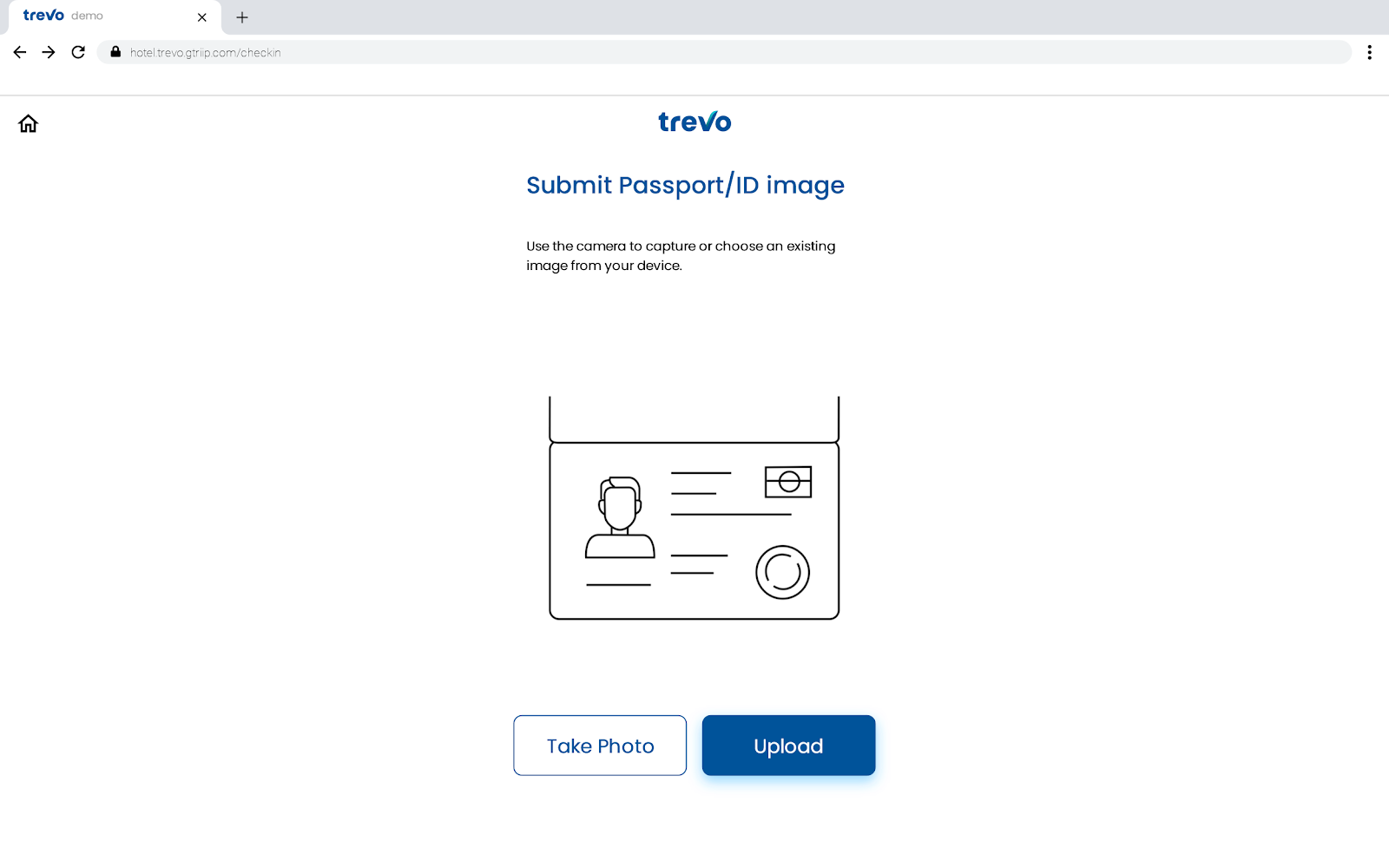
Task: Open a new tab with the plus icon
Action: pyautogui.click(x=242, y=17)
